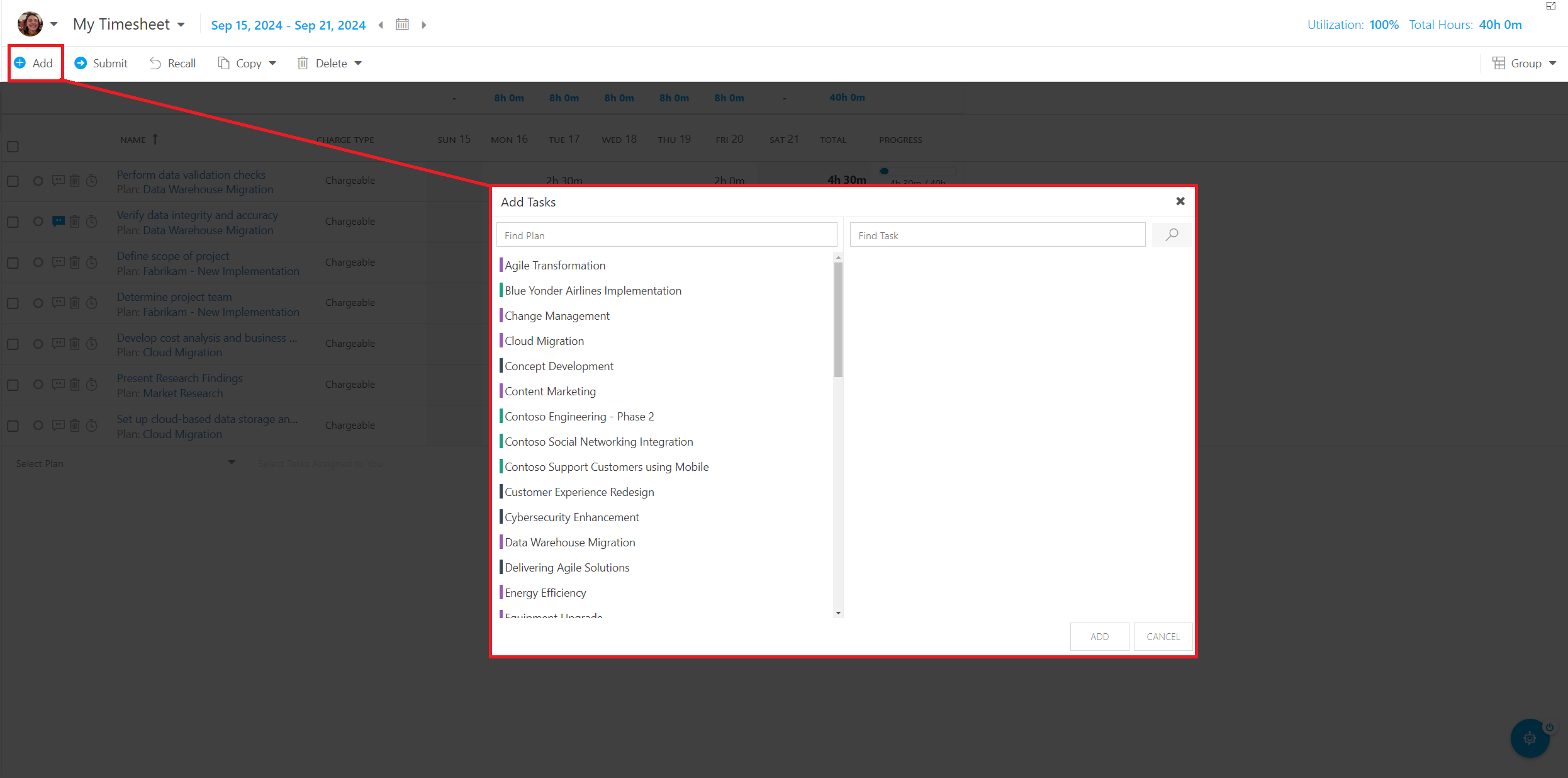Image resolution: width=1568 pixels, height=778 pixels.
Task: Open the calendar date picker icon
Action: 403,25
